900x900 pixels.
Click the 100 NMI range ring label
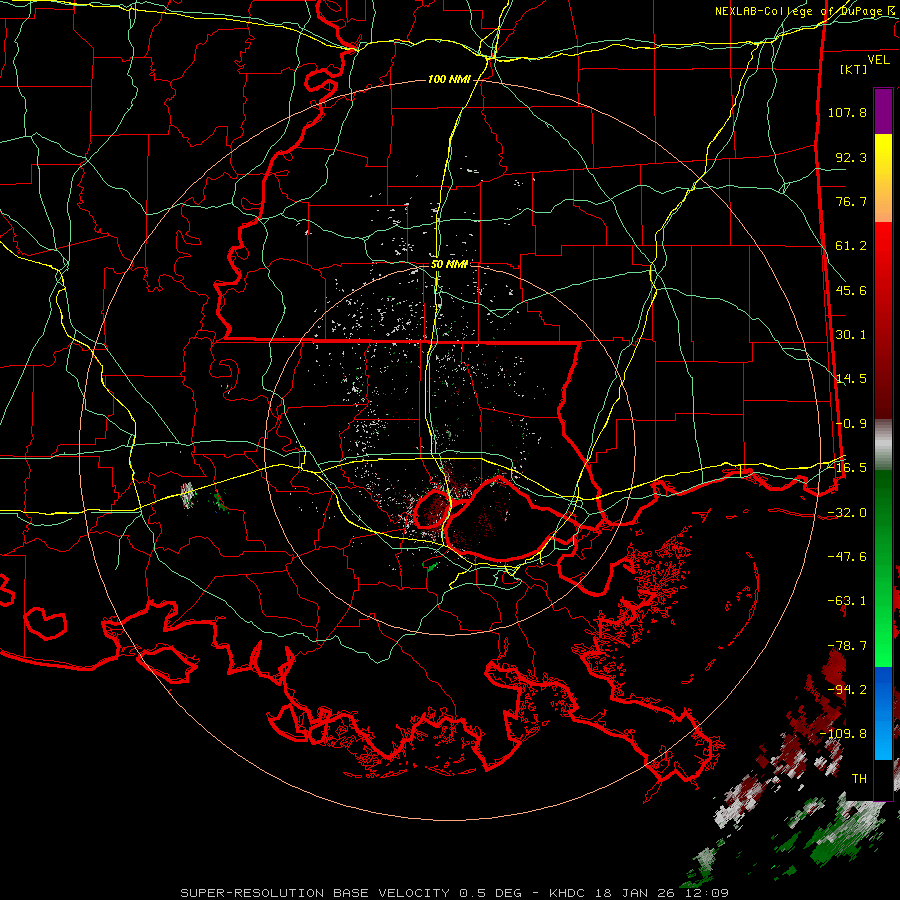(x=449, y=79)
